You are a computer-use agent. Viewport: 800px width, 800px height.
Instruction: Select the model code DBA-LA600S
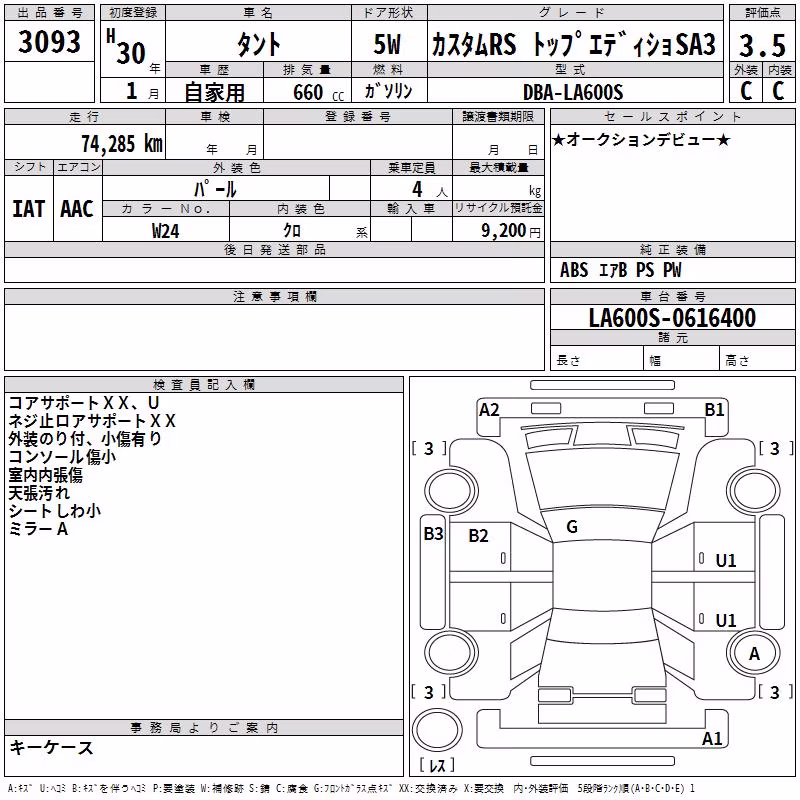click(x=573, y=92)
